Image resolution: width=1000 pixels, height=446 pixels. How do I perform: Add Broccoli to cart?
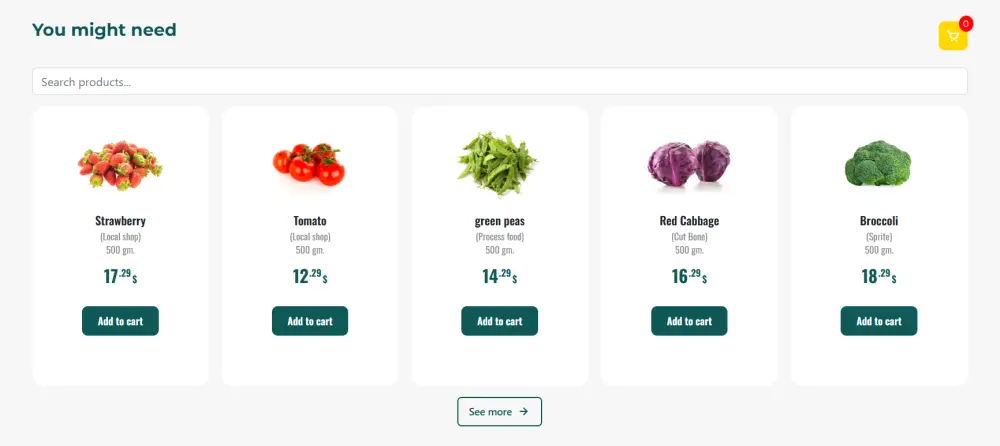[878, 321]
